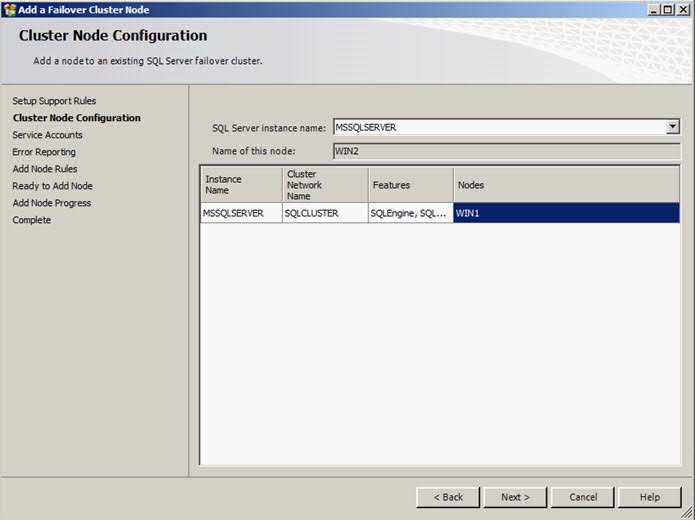Click the Cluster Network Name column header
The image size is (695, 520).
[325, 185]
